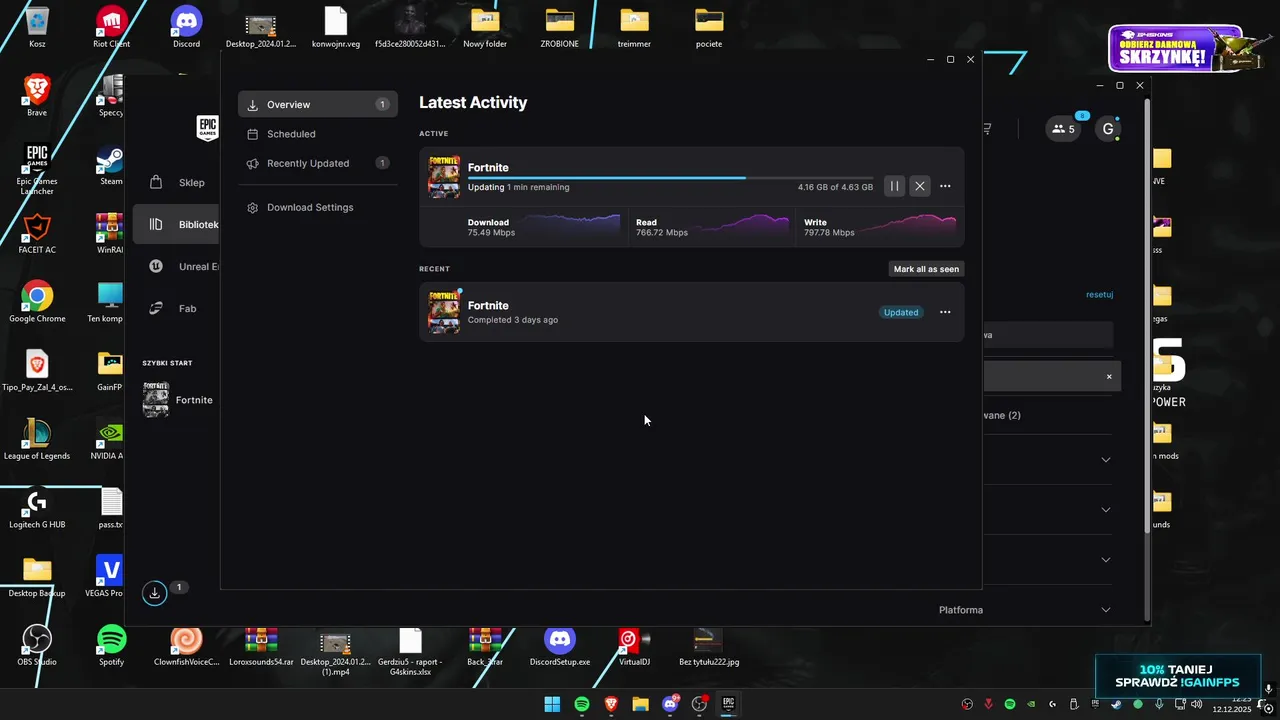Click Mark all as seen button

tap(926, 269)
